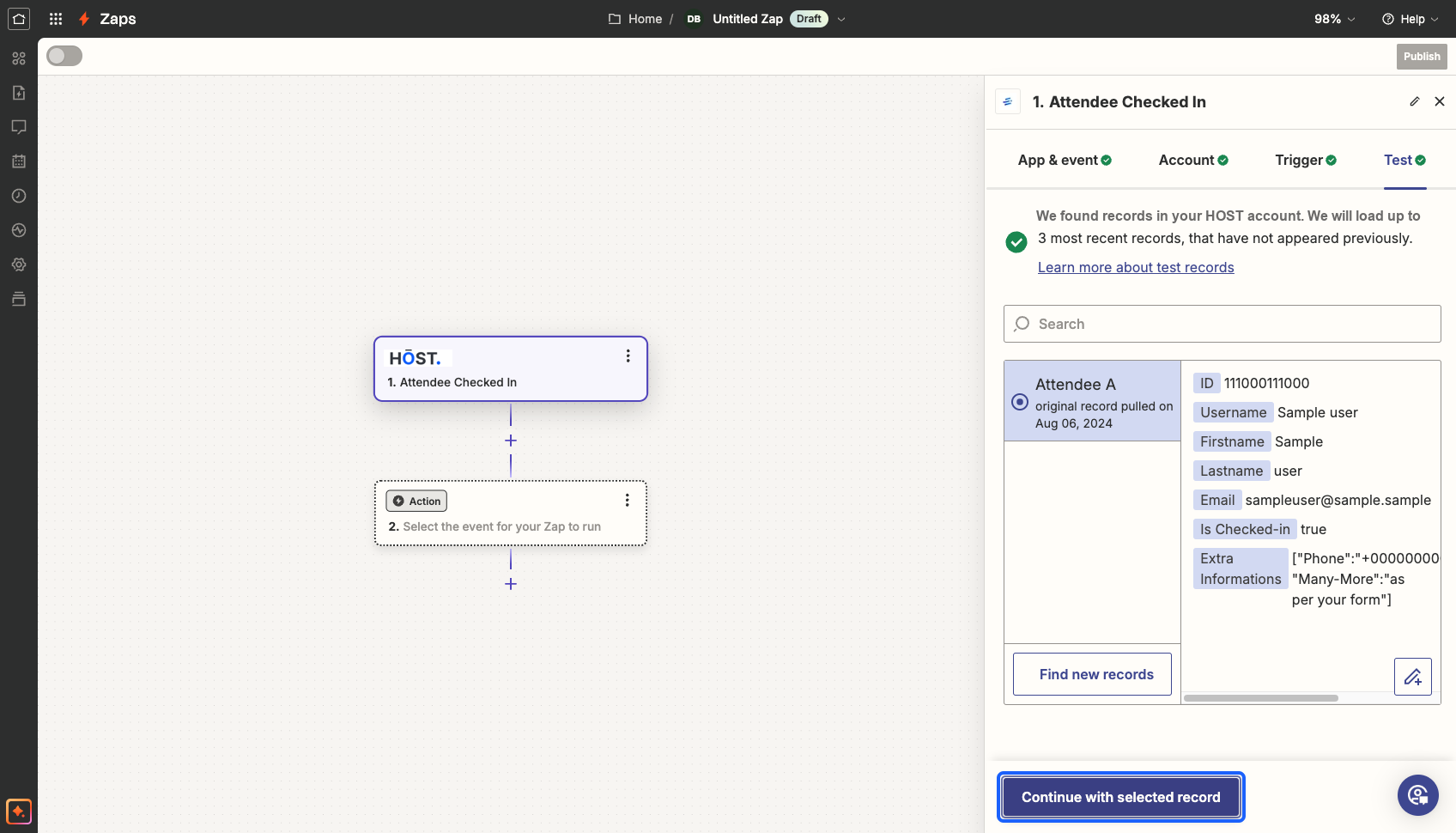
Task: Click the edit record pencil-plus icon
Action: click(1413, 677)
